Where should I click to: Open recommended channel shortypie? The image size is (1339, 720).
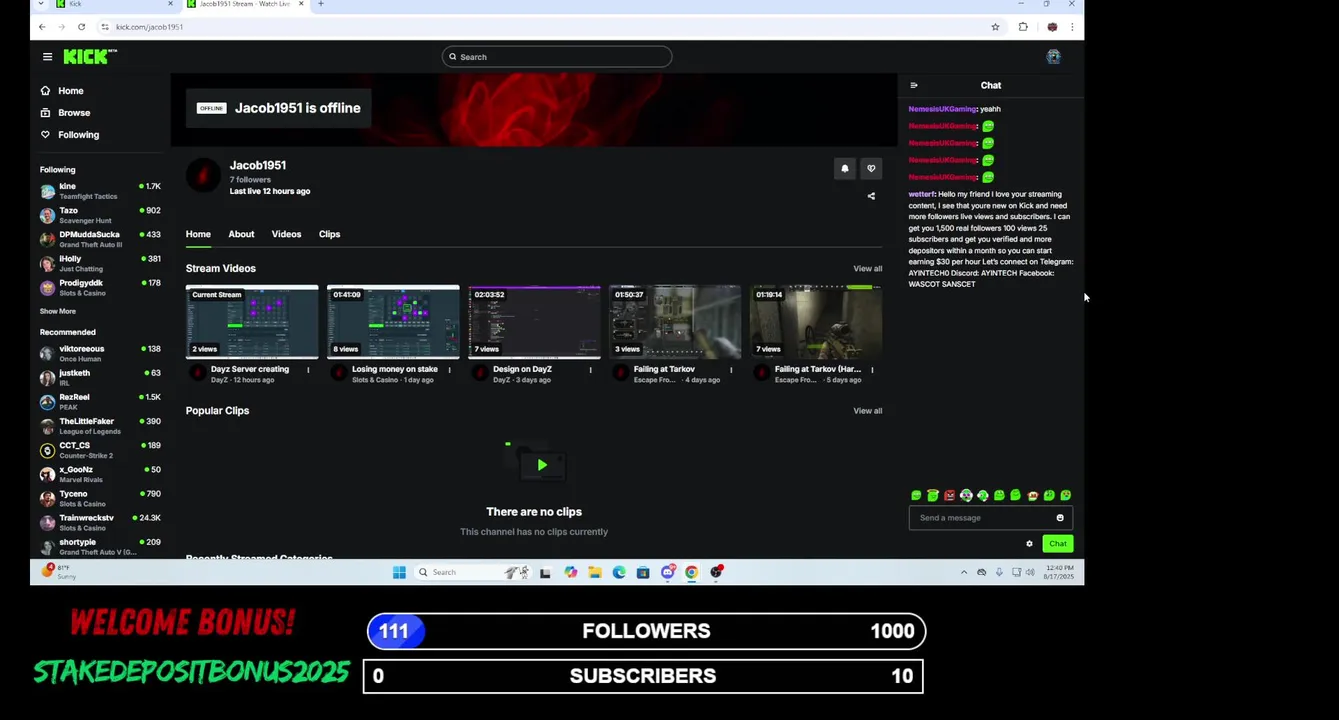point(100,546)
